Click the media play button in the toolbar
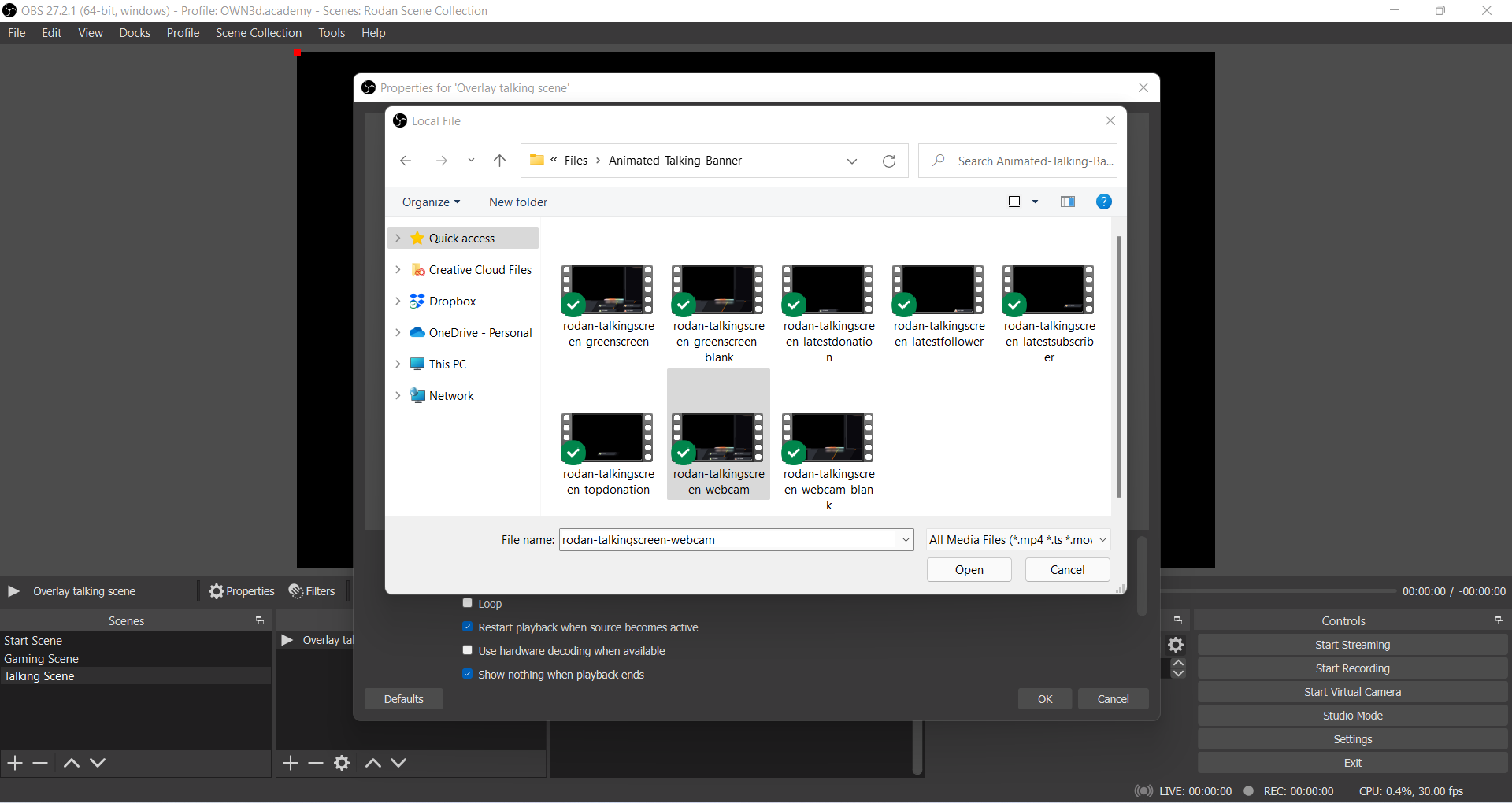 (x=13, y=591)
